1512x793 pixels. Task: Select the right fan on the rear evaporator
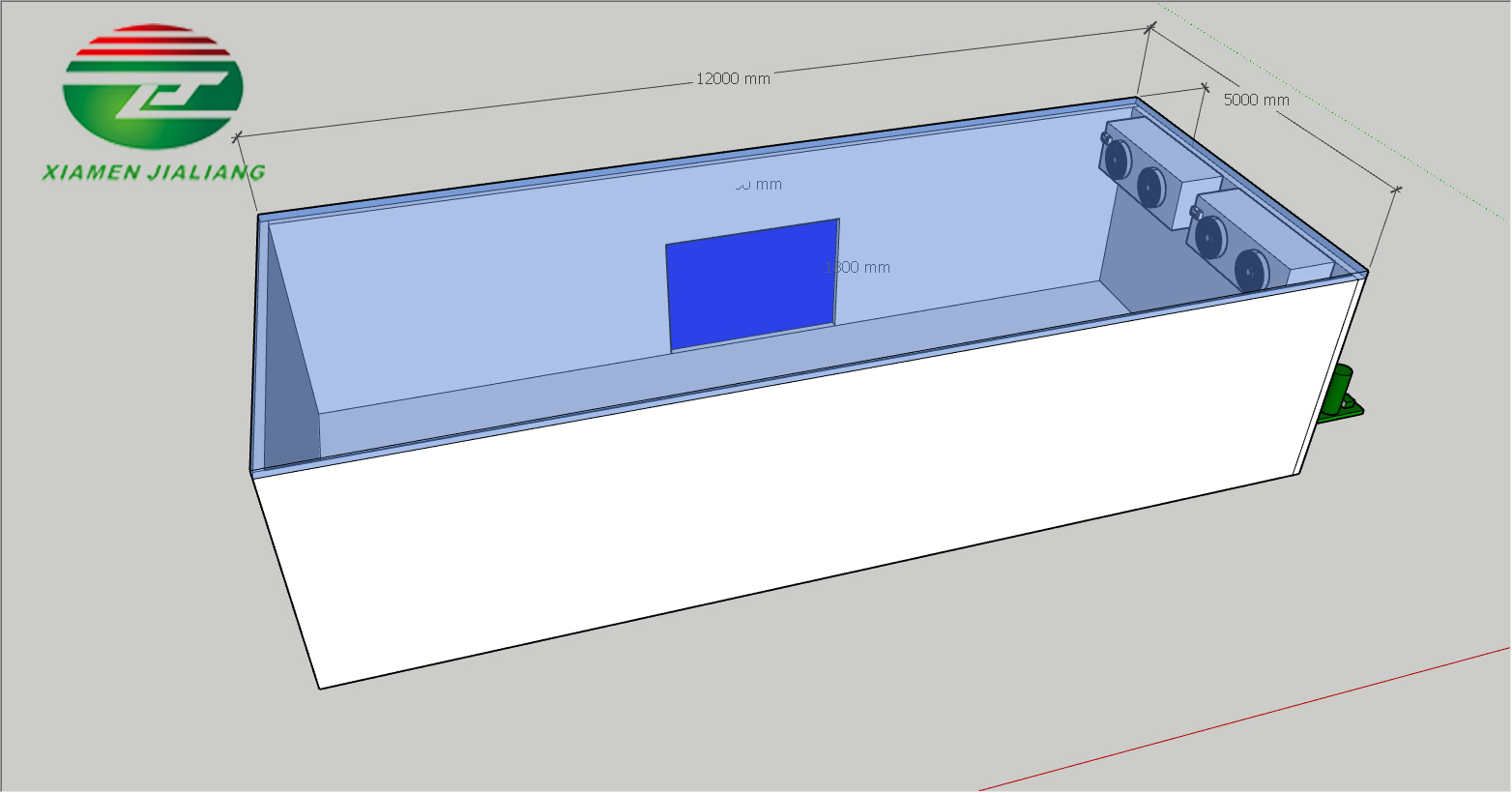tap(1150, 187)
